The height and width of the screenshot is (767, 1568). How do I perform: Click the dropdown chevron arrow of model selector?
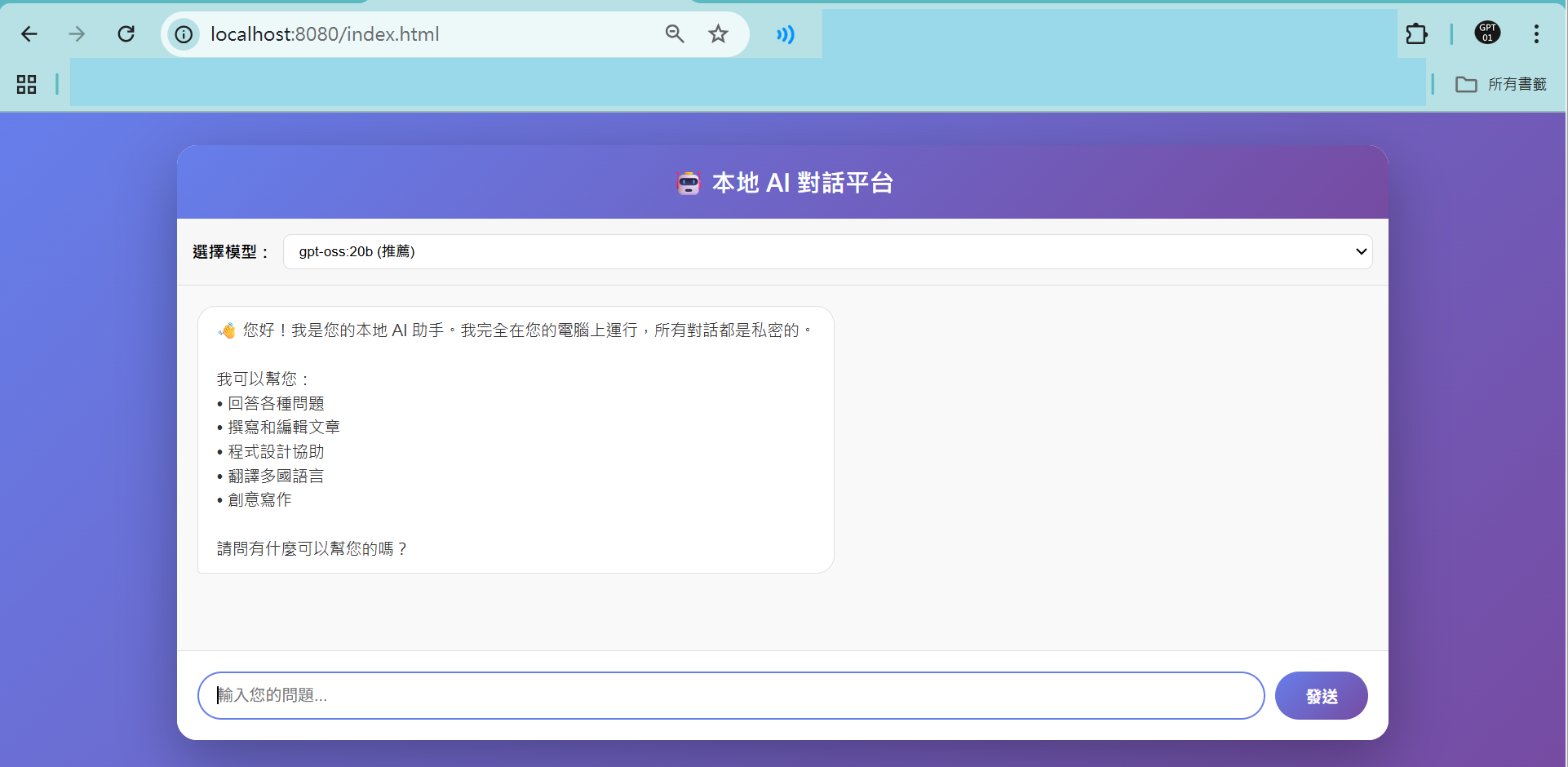click(x=1361, y=251)
